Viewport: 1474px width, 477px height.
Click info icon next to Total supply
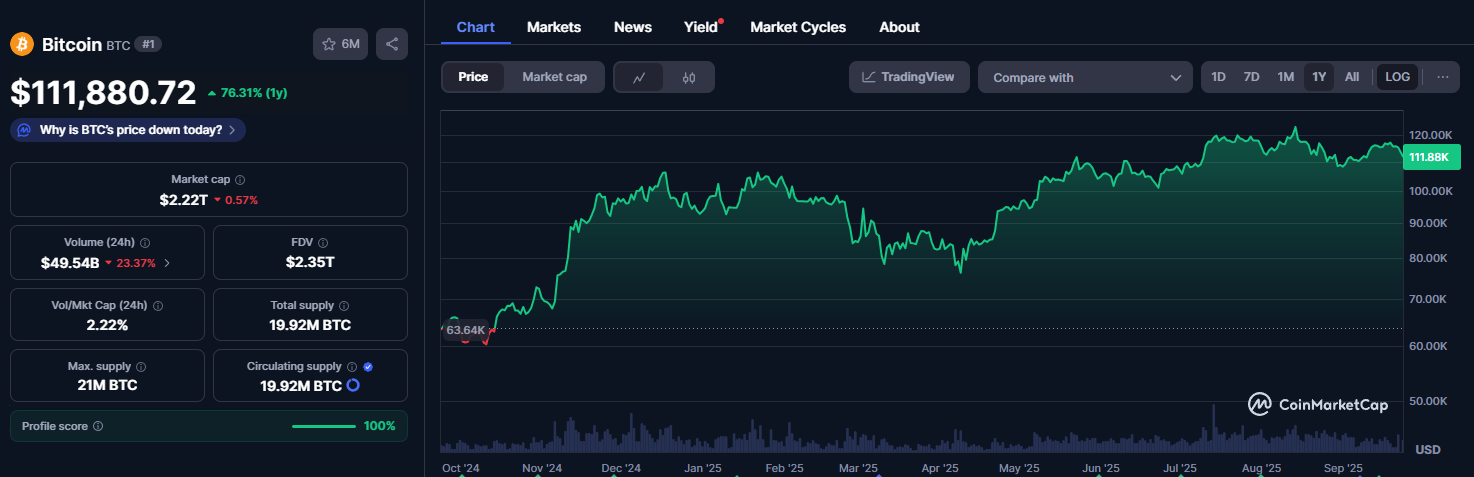coord(344,305)
